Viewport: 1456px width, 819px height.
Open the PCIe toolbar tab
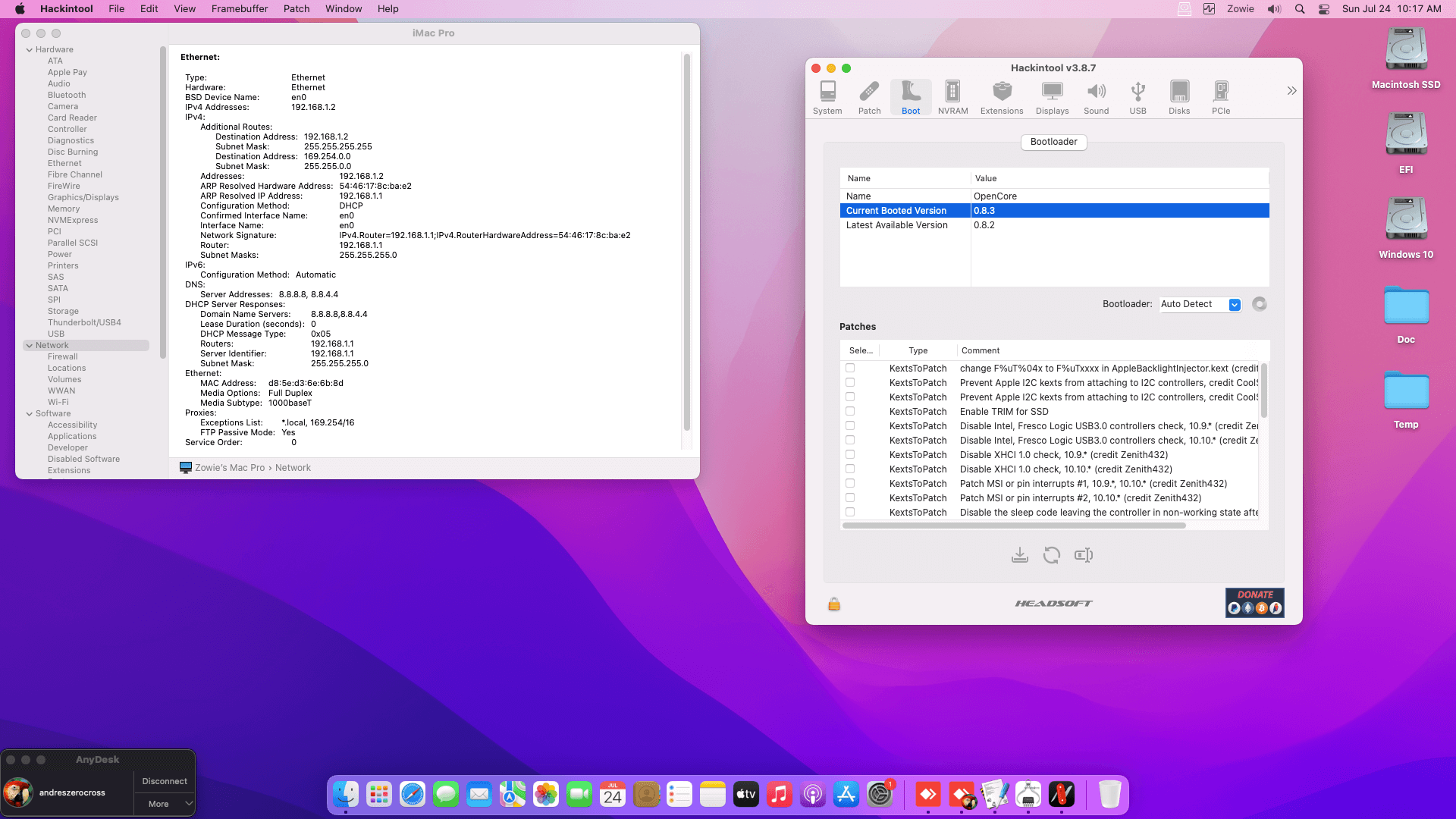click(1221, 98)
